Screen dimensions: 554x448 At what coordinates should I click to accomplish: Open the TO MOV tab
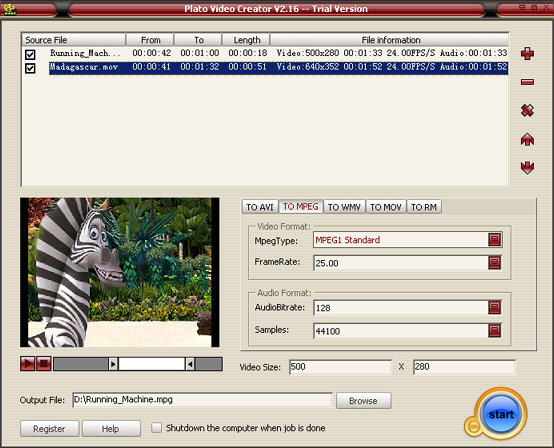[x=386, y=207]
